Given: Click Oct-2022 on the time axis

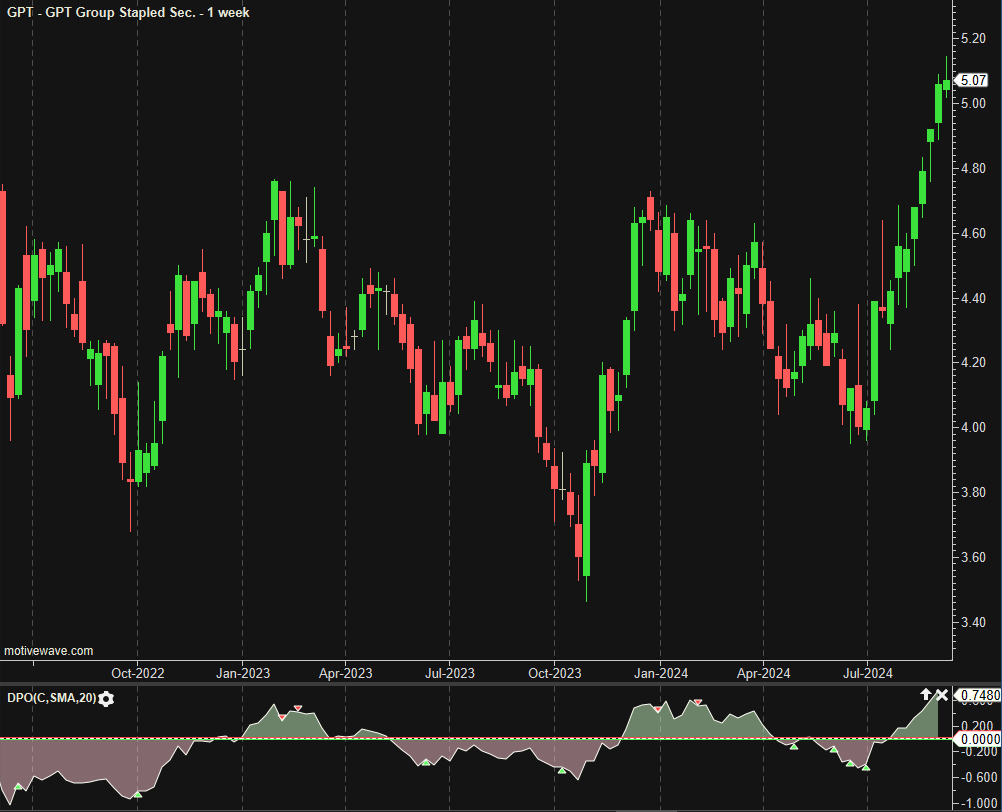Looking at the screenshot, I should [138, 673].
